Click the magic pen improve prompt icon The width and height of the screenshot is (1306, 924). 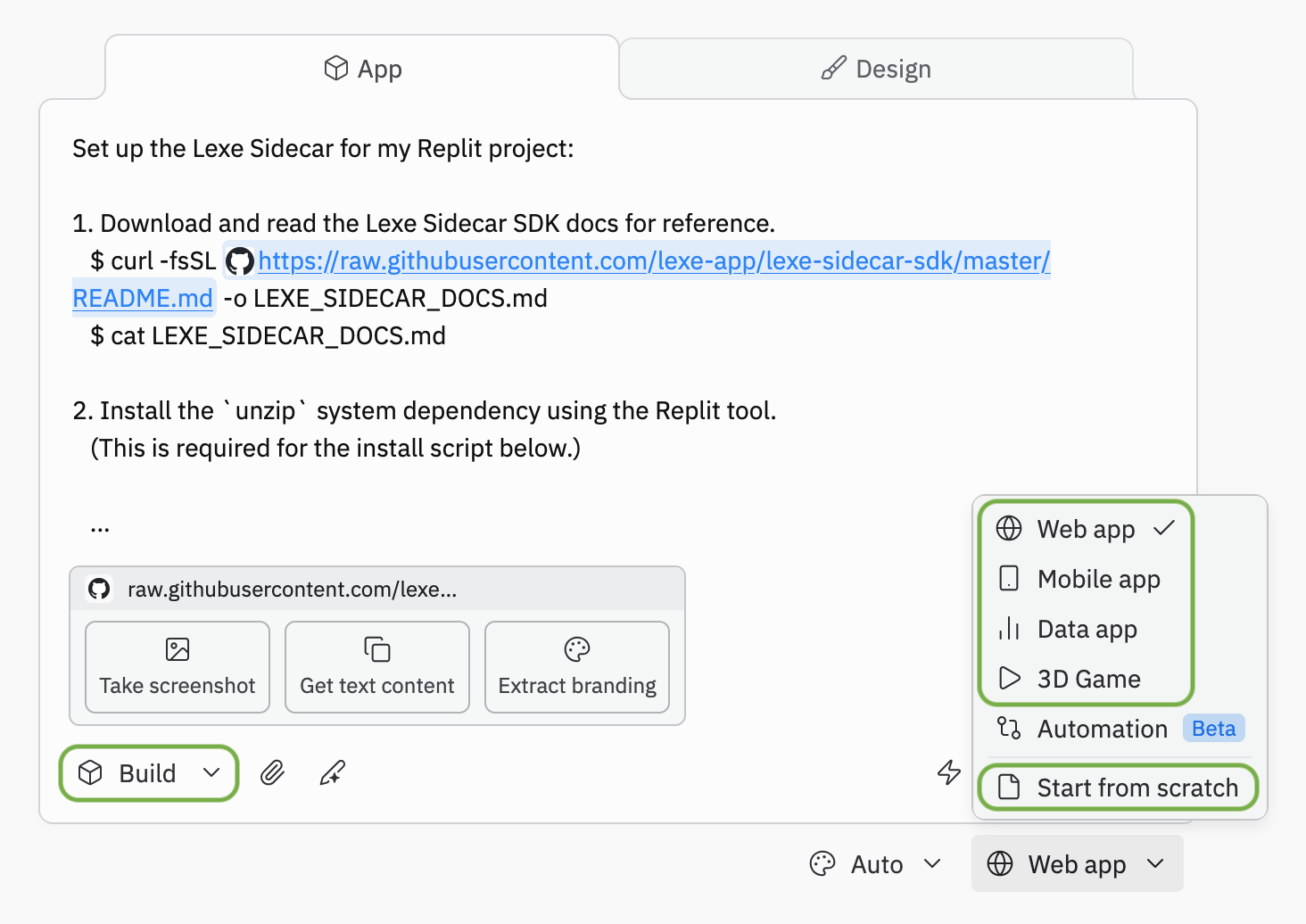pos(333,772)
